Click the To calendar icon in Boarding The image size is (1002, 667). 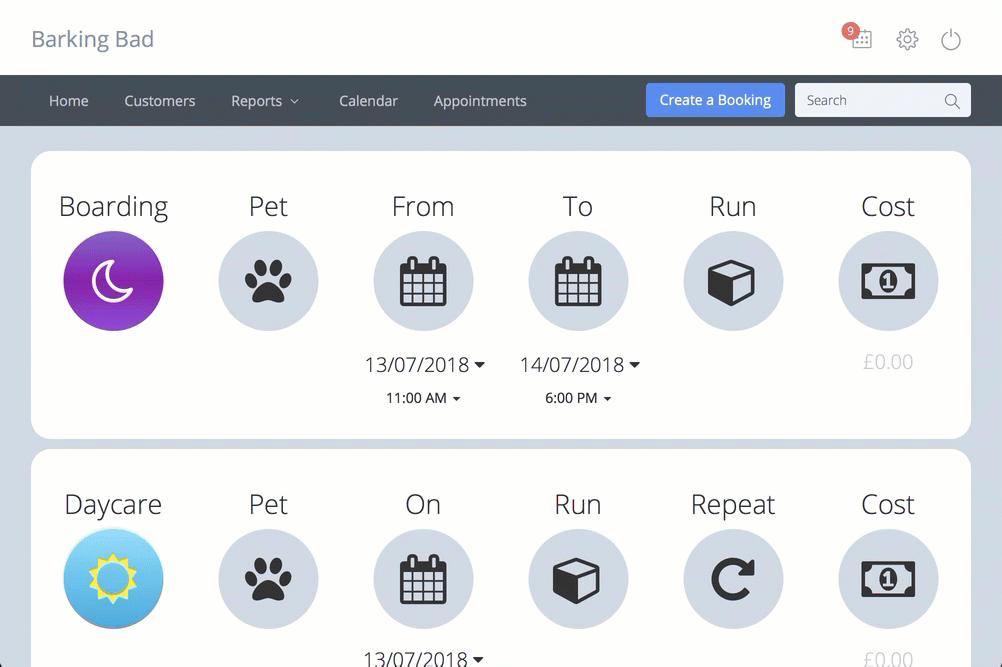click(x=578, y=281)
